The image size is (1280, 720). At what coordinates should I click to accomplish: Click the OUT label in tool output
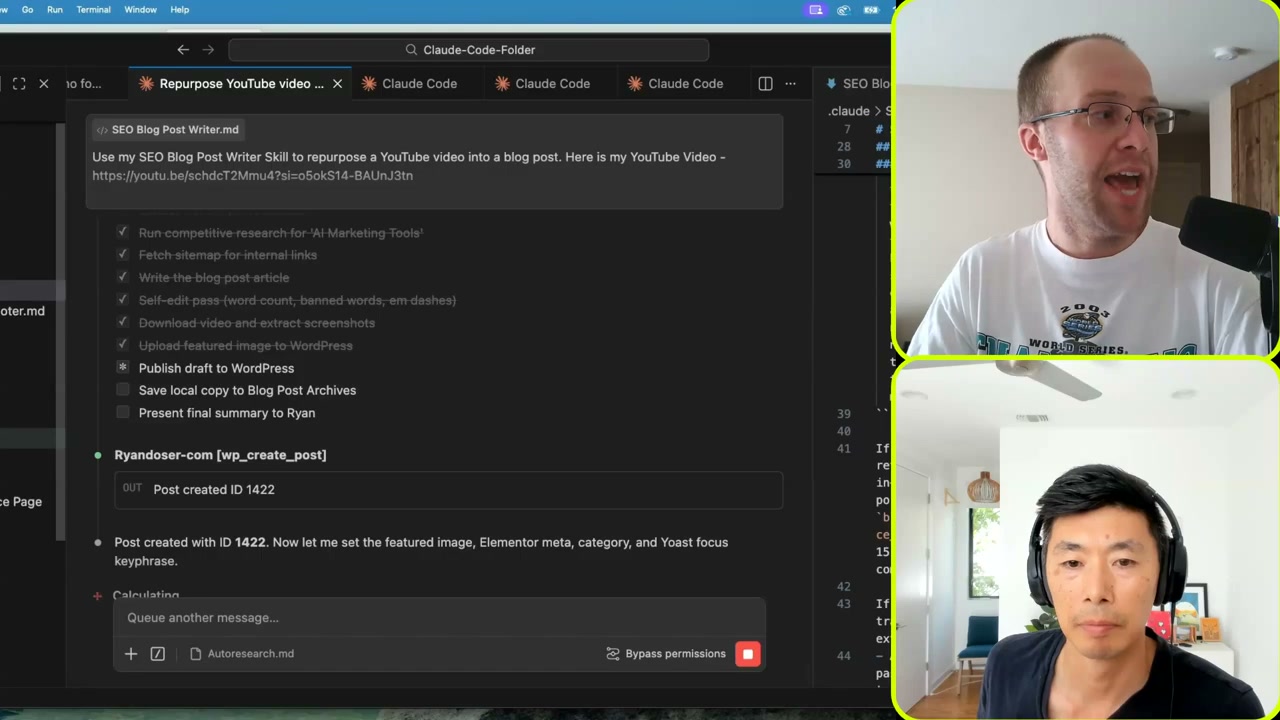coord(132,488)
